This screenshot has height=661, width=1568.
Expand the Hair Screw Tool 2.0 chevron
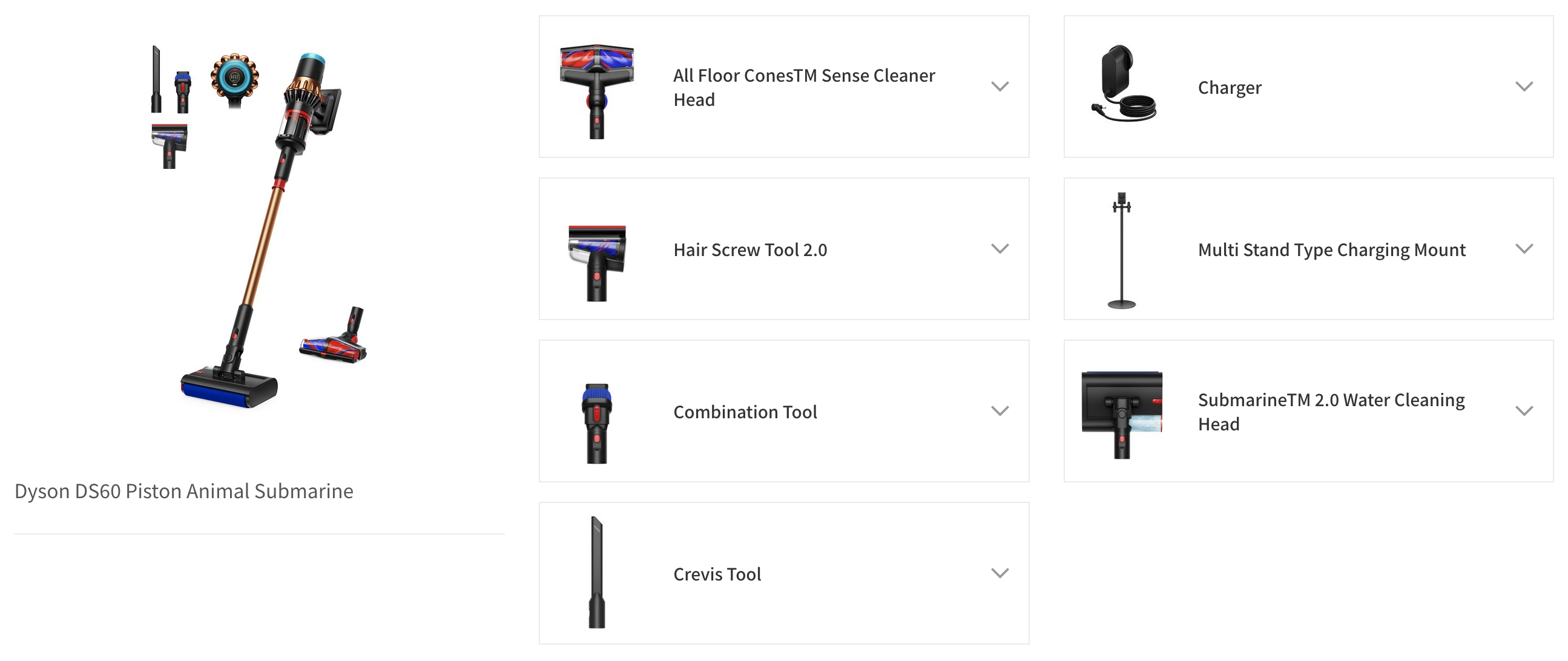pos(1000,249)
